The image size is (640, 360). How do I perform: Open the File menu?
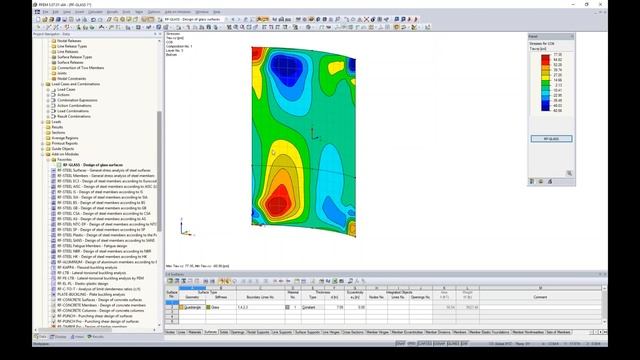tap(45, 12)
